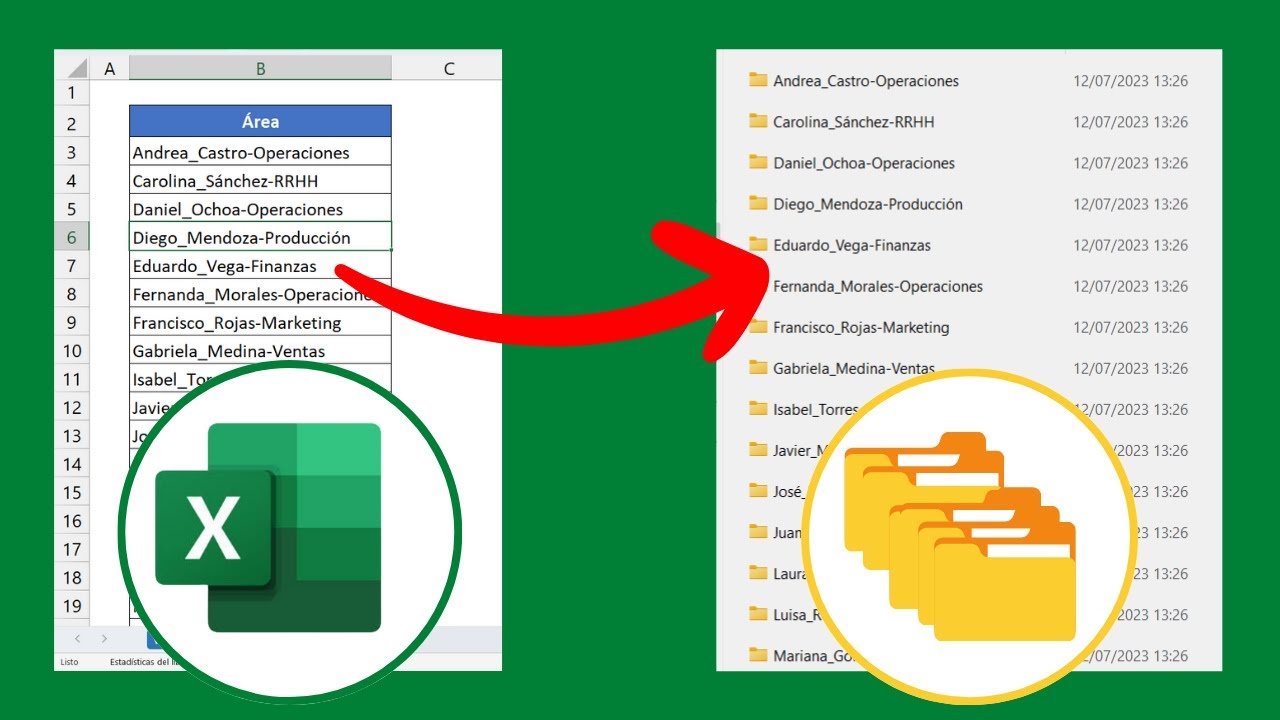Click the Diego_Mendoza-Producción folder icon

[758, 203]
